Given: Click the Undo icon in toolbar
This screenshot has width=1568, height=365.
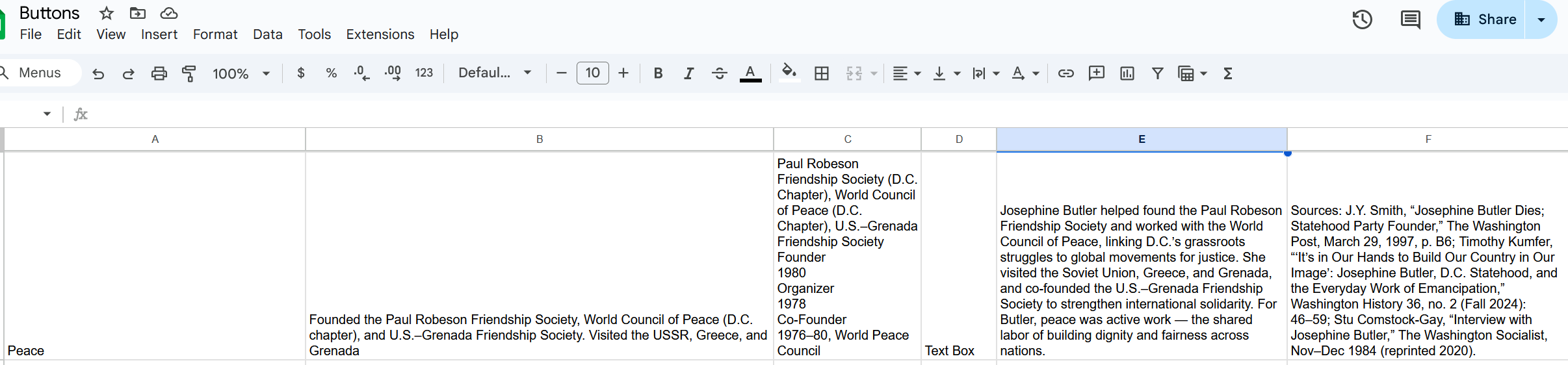Looking at the screenshot, I should coord(98,73).
